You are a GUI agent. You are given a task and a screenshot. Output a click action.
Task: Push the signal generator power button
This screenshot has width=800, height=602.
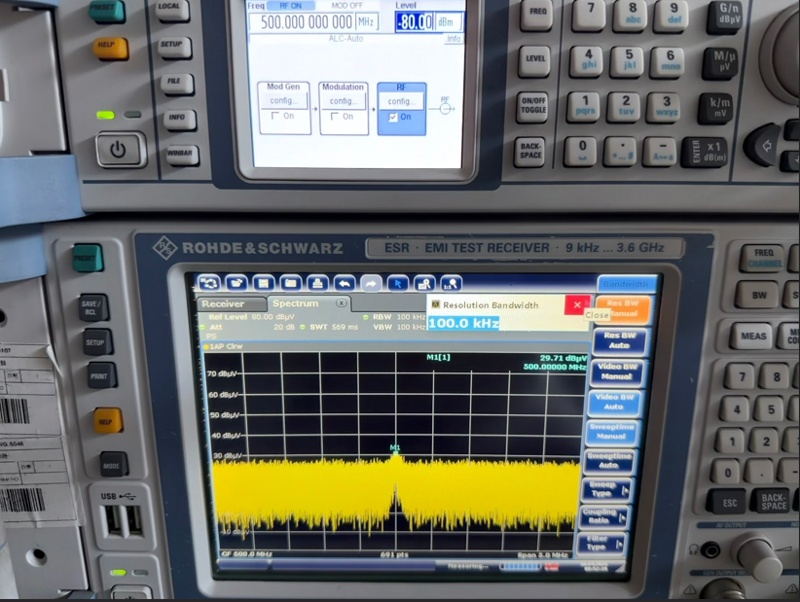(x=118, y=149)
